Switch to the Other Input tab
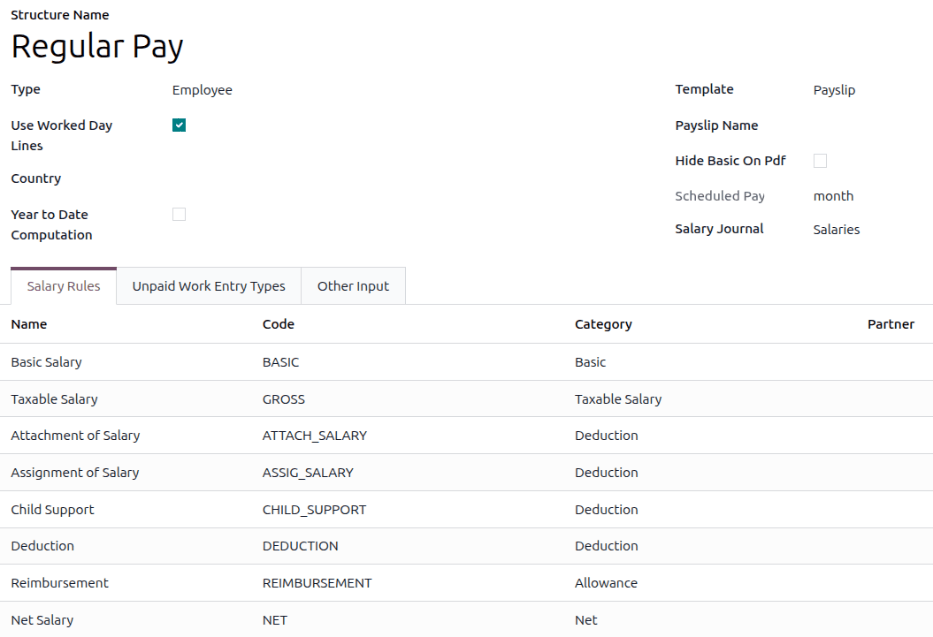The width and height of the screenshot is (933, 637). 353,286
